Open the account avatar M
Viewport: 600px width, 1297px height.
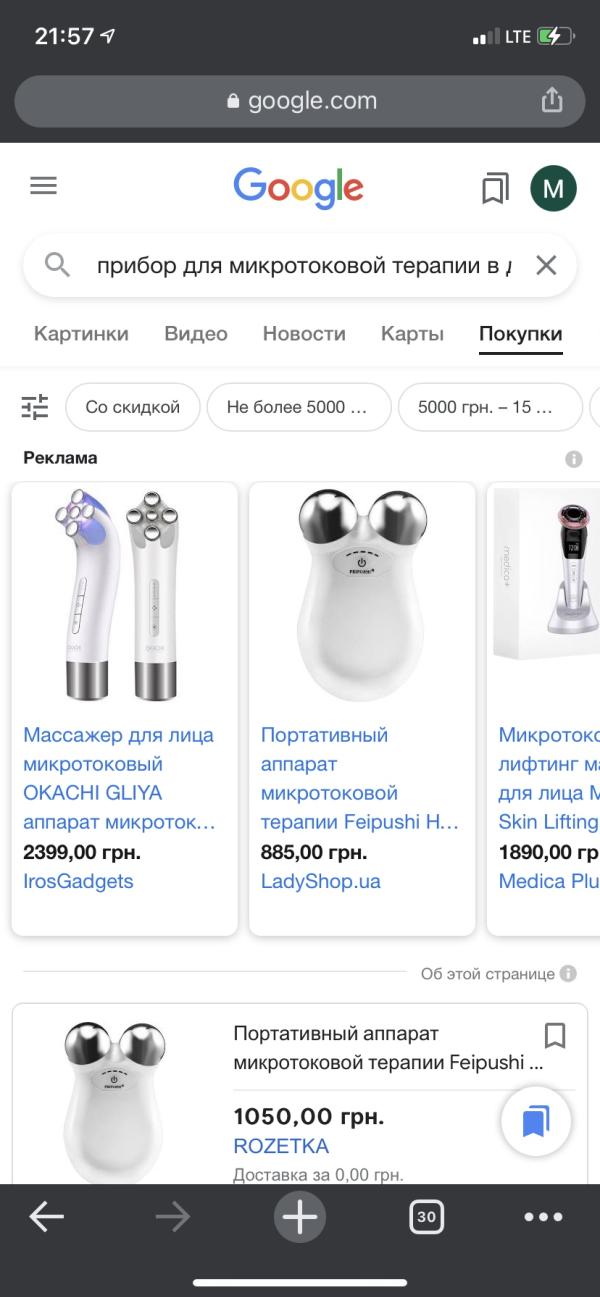click(x=553, y=187)
